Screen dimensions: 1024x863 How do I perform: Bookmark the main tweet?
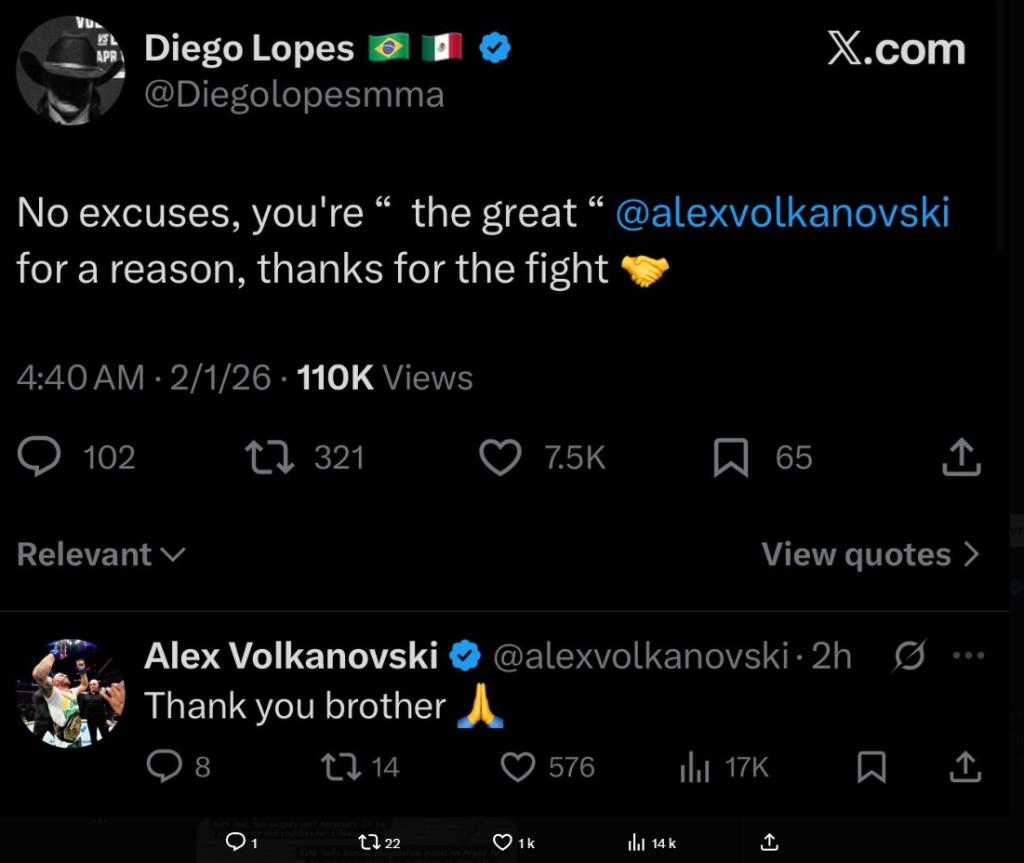coord(733,457)
